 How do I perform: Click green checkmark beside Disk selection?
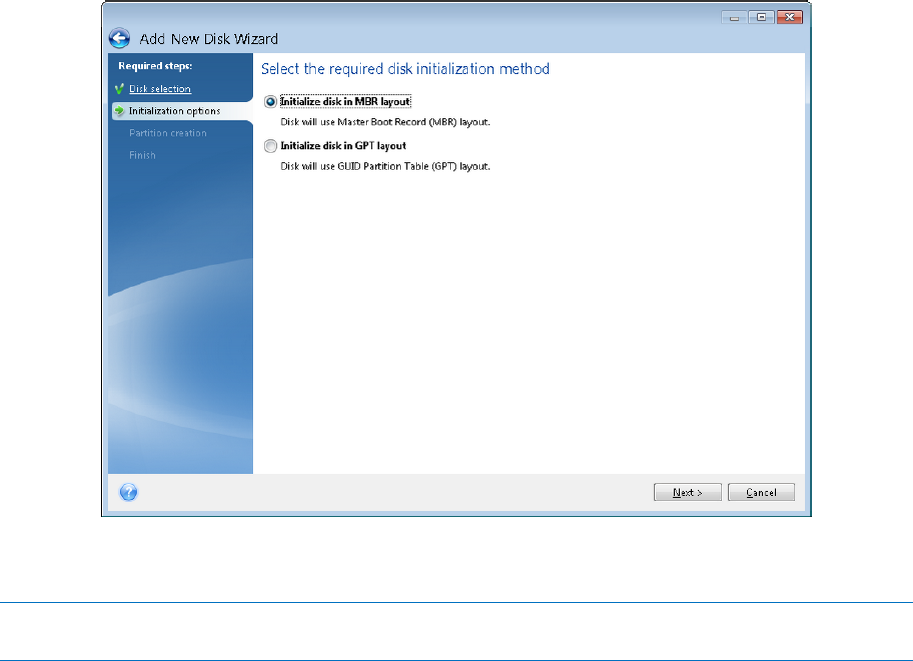[x=119, y=89]
